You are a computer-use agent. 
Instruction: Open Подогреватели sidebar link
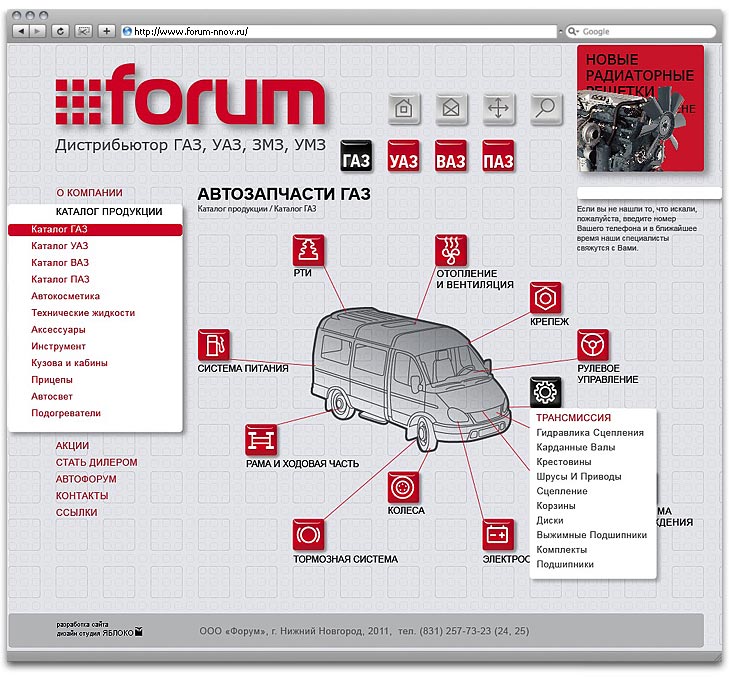click(66, 413)
